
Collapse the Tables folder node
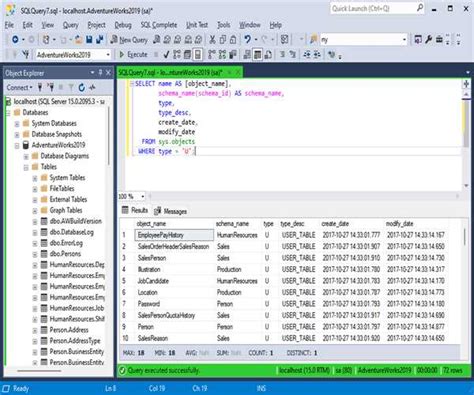tap(26, 167)
